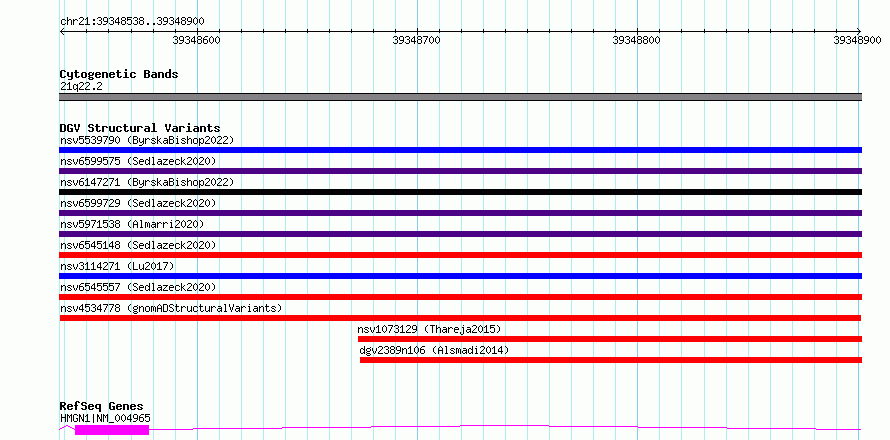Click the HMGN1|NM_004965 gene label

click(105, 418)
